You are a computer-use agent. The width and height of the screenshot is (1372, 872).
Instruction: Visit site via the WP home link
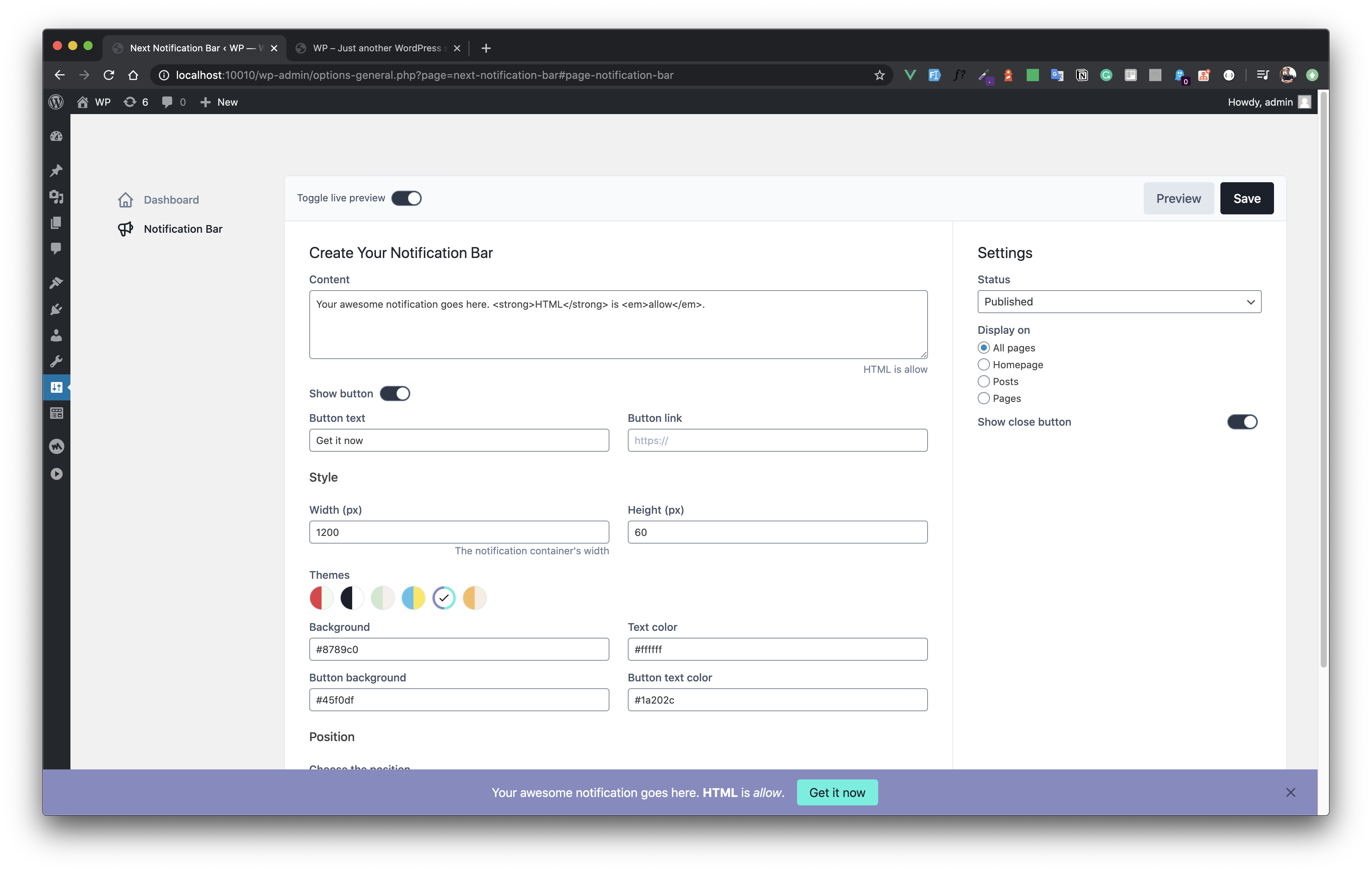pyautogui.click(x=94, y=102)
